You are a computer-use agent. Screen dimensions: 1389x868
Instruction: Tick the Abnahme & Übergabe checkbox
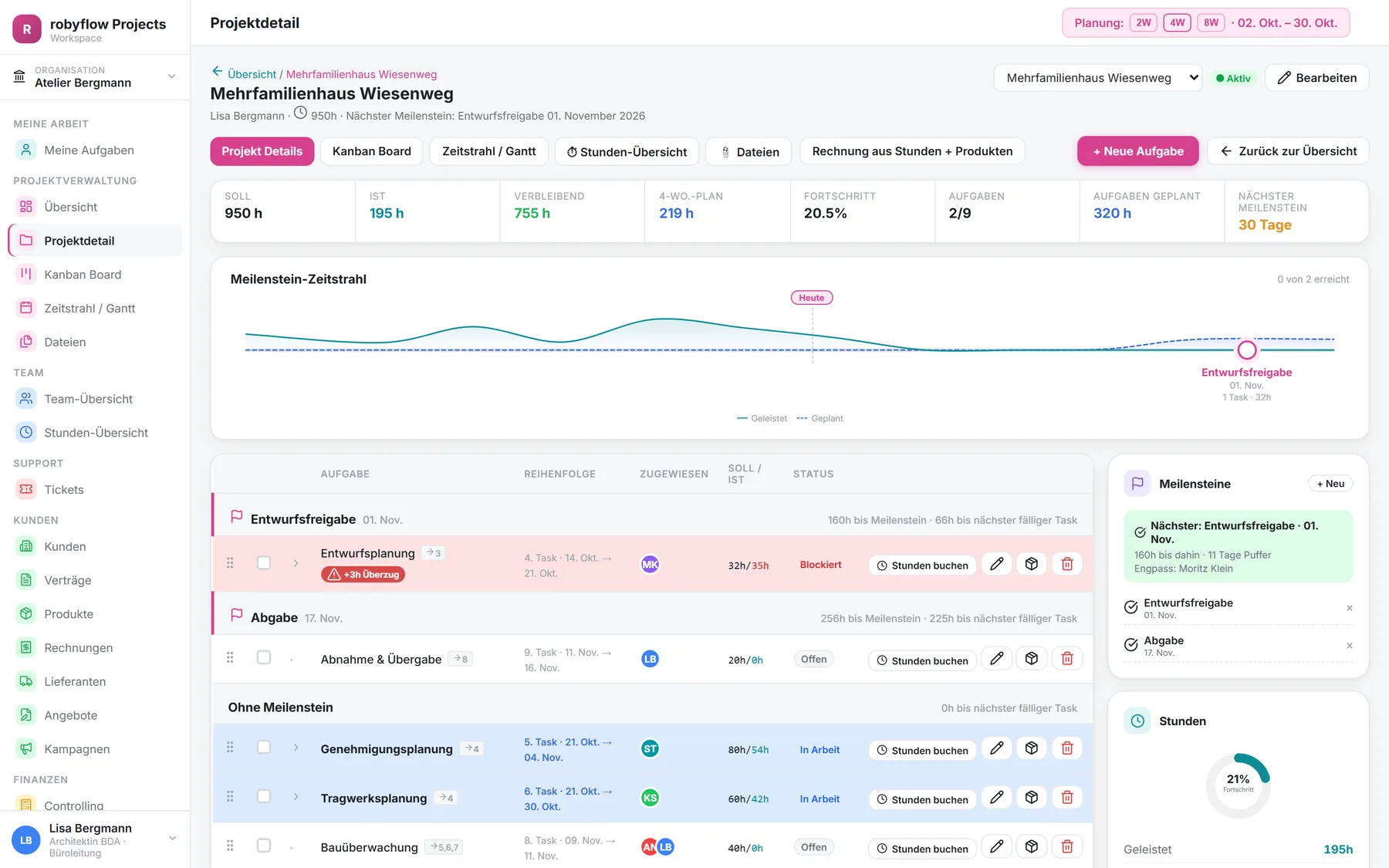pos(264,658)
